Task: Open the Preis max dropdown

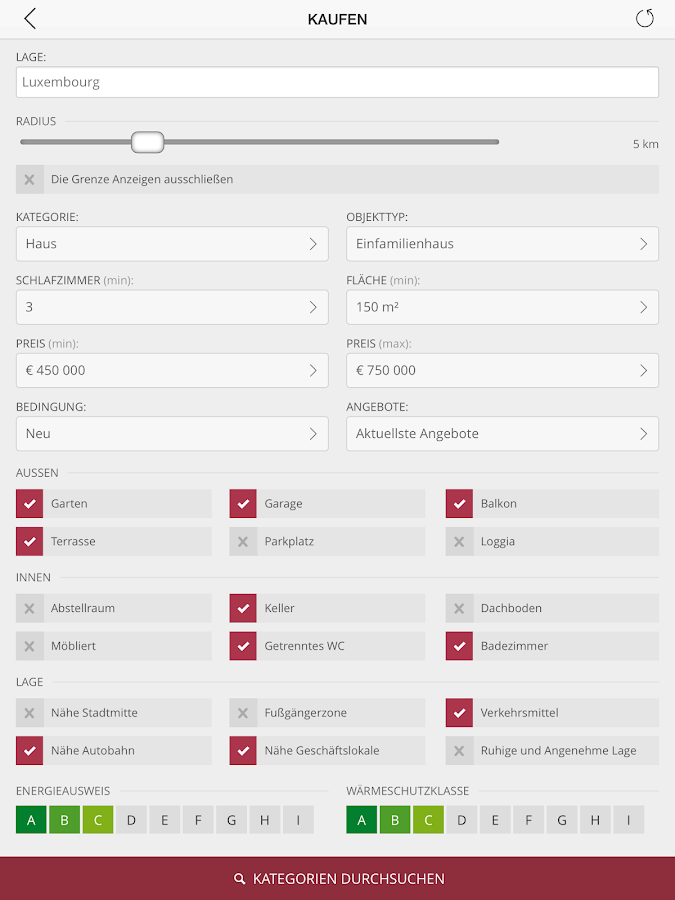Action: tap(502, 370)
